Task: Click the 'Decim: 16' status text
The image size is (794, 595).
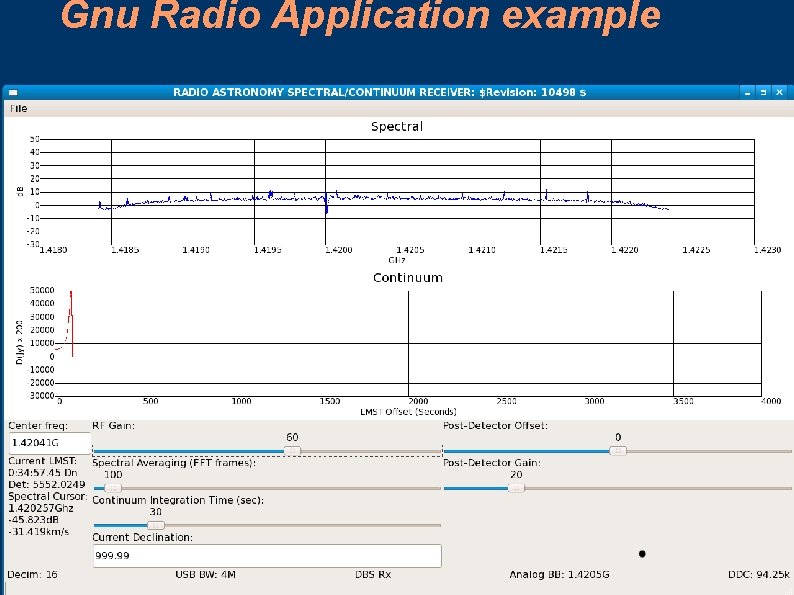Action: 32,575
